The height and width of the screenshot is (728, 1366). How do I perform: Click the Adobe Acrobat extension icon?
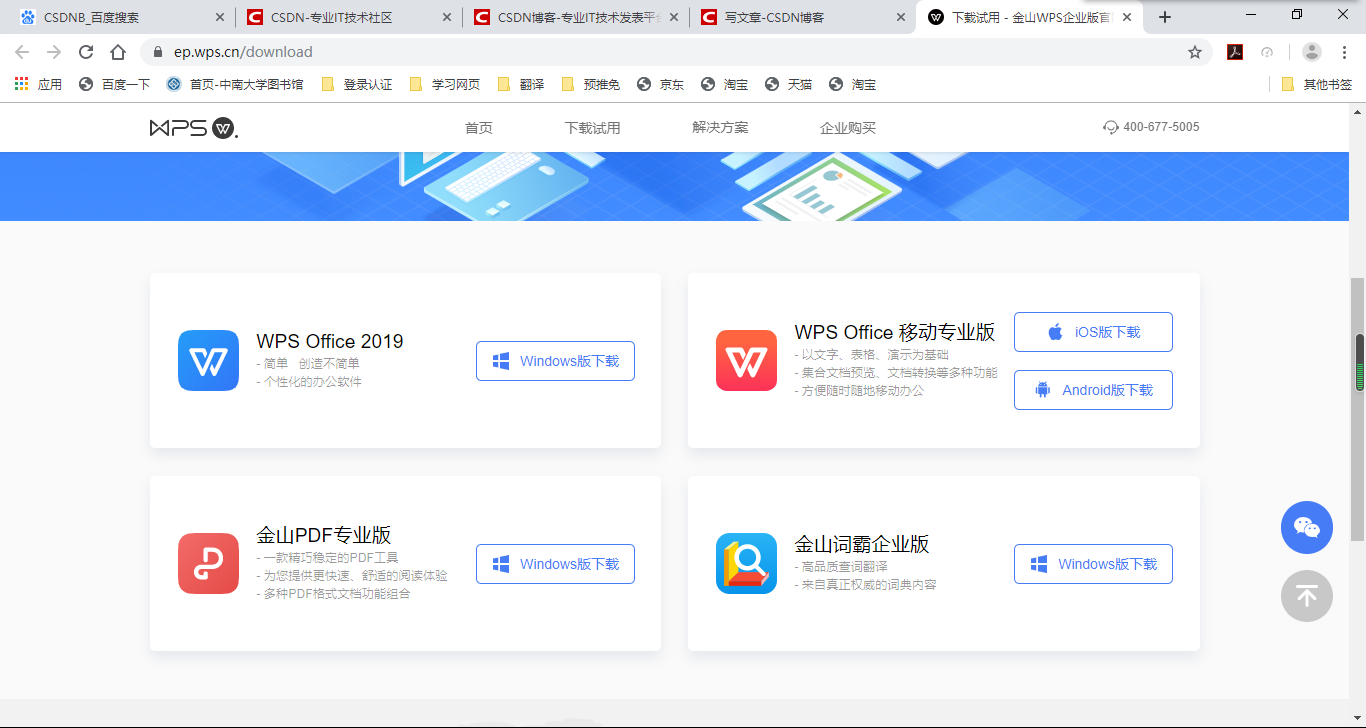tap(1235, 52)
